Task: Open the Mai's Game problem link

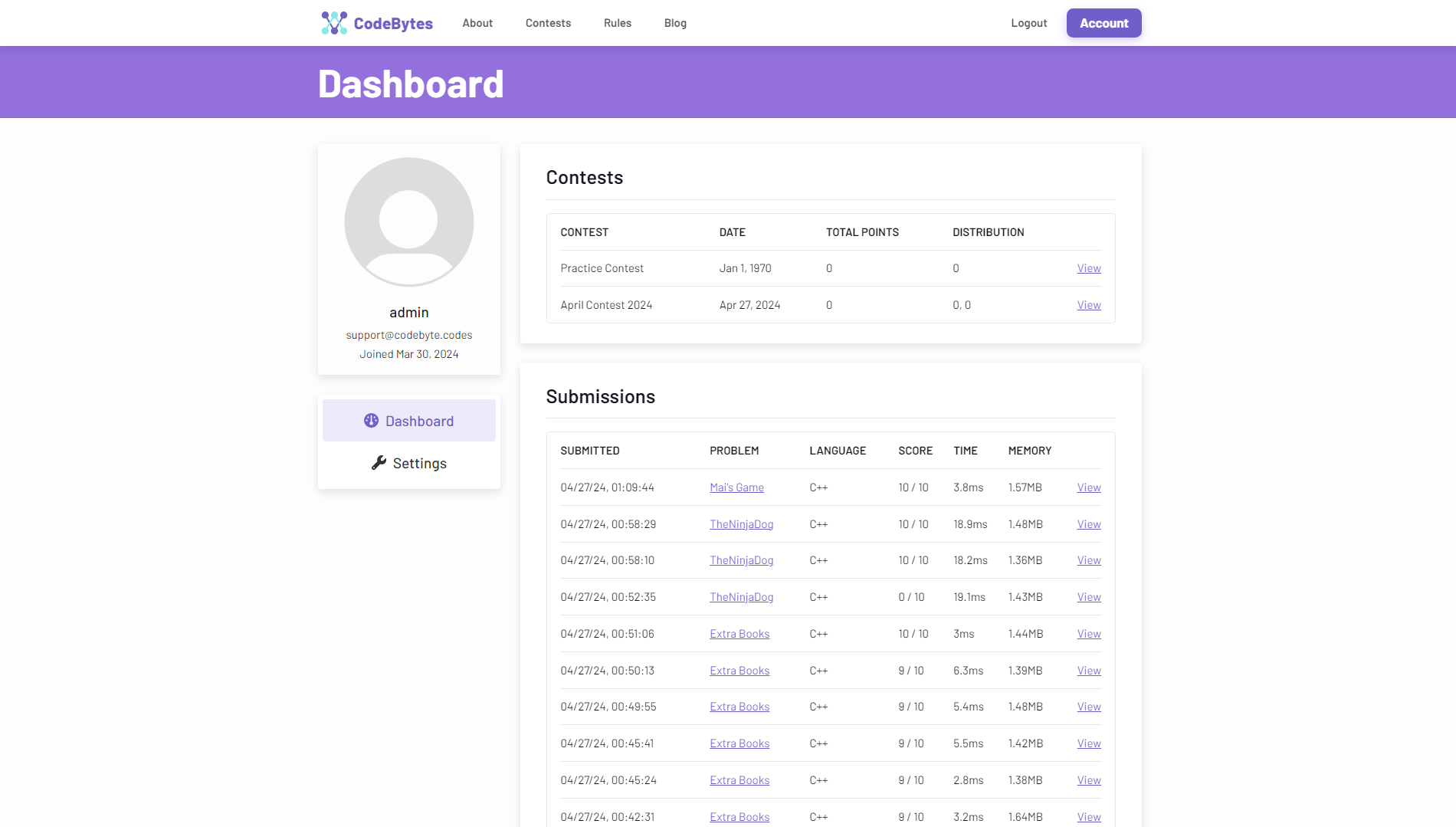Action: (736, 487)
